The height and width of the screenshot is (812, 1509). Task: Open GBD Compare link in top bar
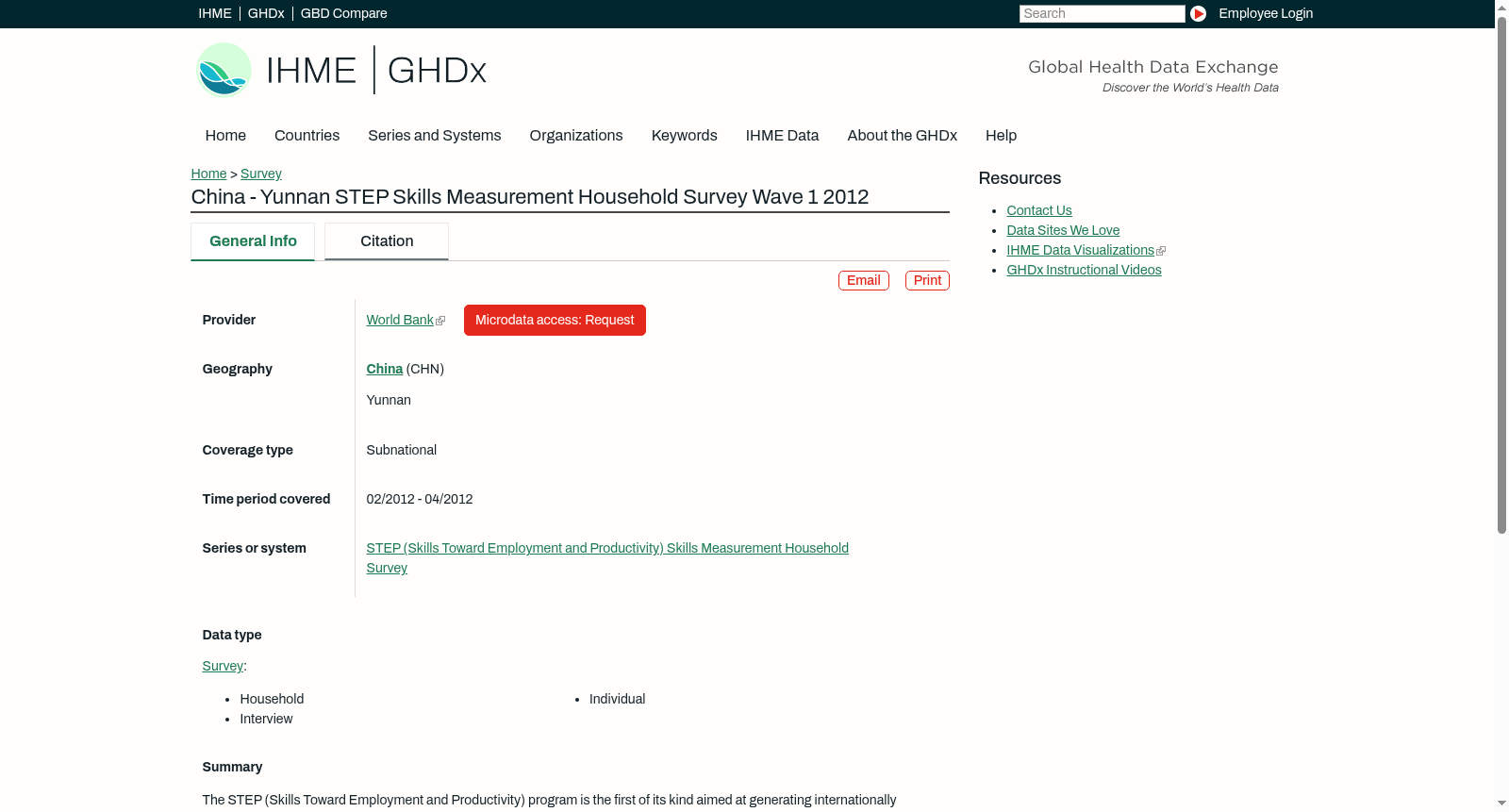tap(343, 13)
